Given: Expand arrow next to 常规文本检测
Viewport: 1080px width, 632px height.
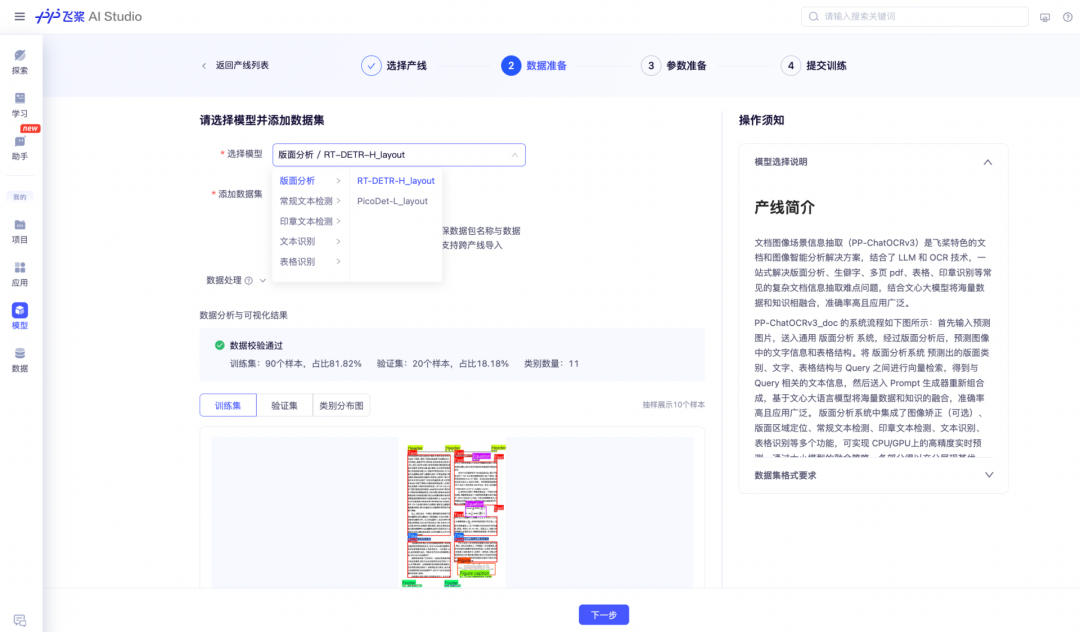Looking at the screenshot, I should (338, 201).
